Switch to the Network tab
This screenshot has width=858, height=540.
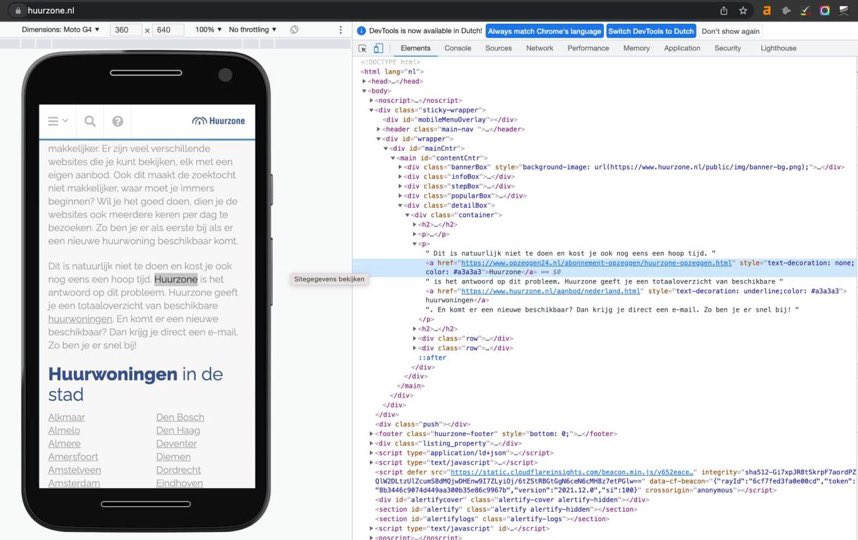point(540,48)
